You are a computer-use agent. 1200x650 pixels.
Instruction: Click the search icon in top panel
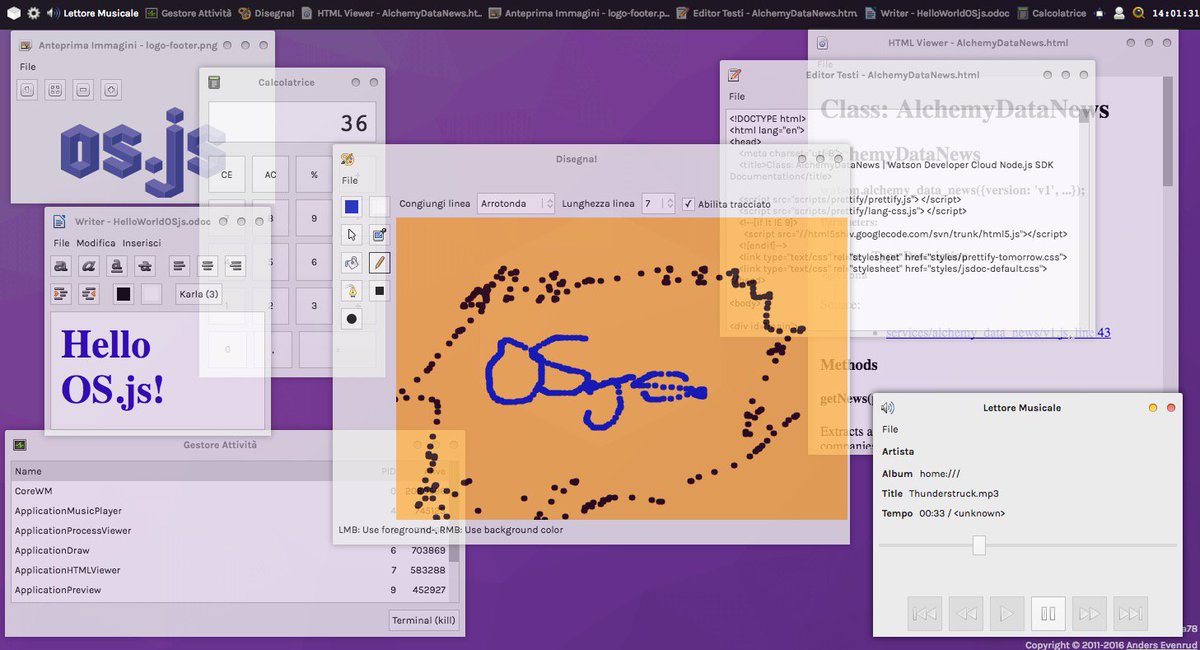pos(1138,13)
